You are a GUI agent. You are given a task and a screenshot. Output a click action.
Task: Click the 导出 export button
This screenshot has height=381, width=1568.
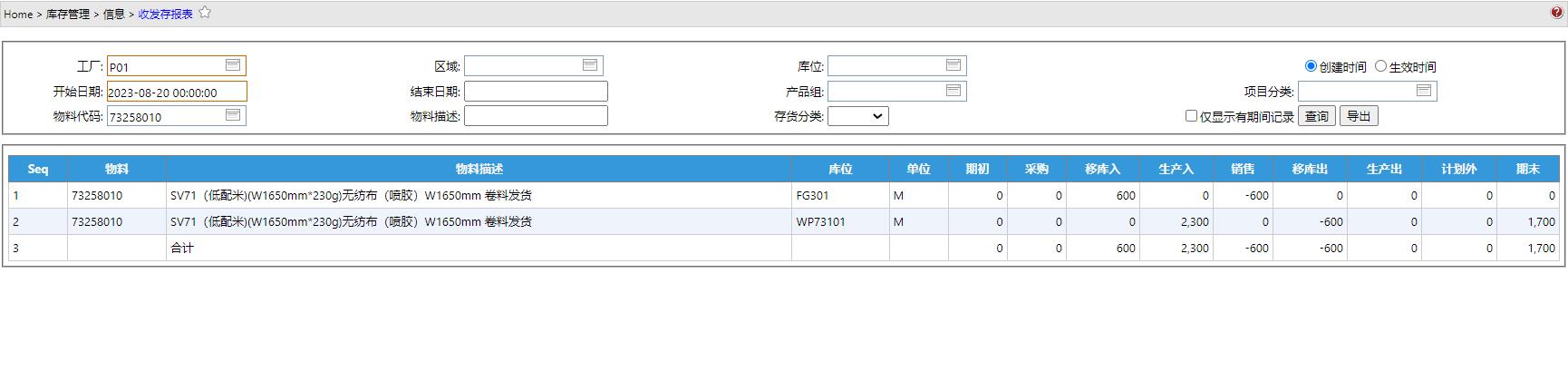1358,116
